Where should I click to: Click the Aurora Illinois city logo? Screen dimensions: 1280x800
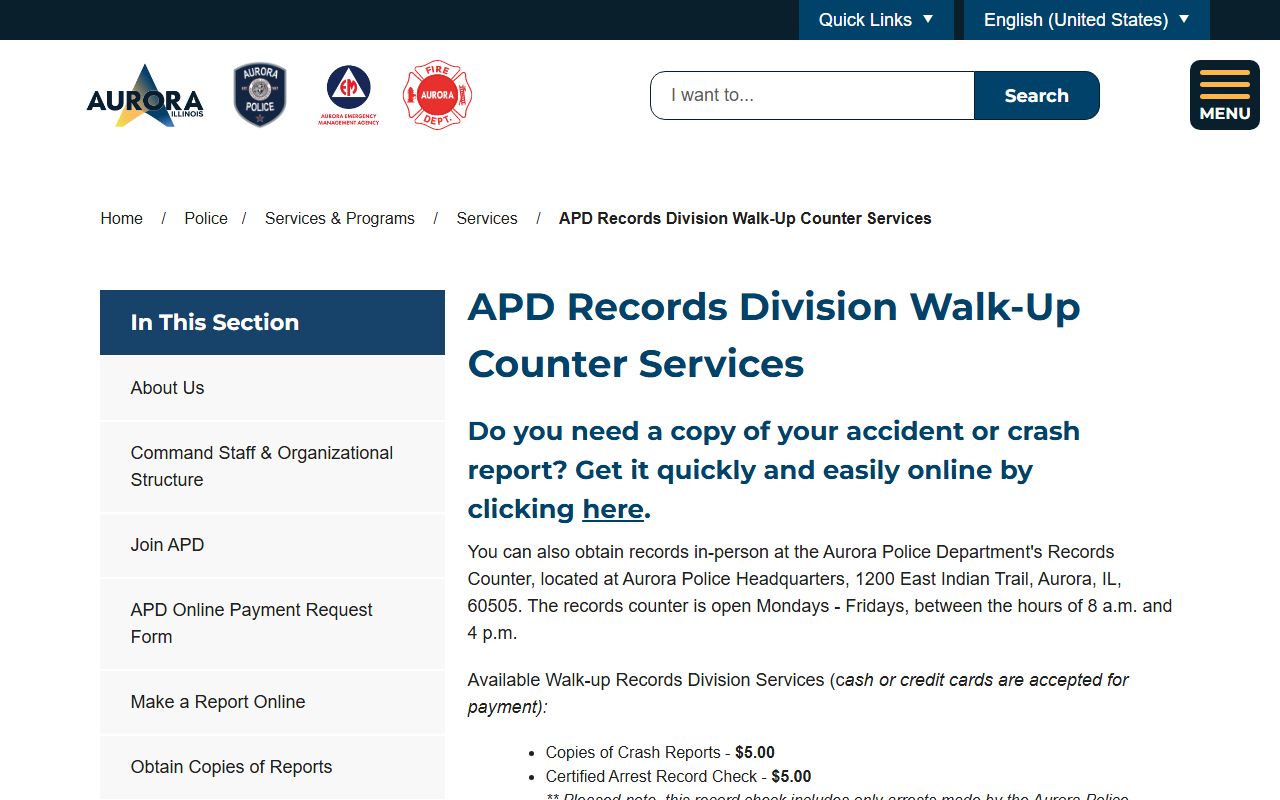point(145,95)
